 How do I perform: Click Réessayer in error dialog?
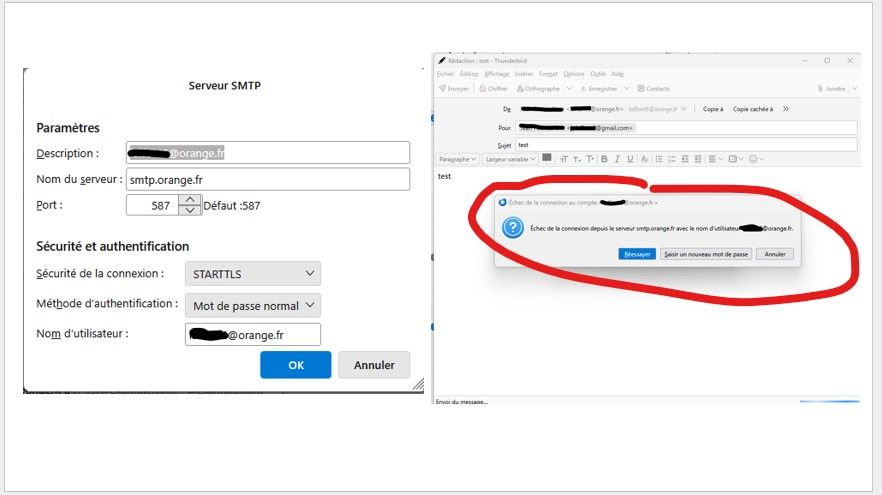[637, 254]
